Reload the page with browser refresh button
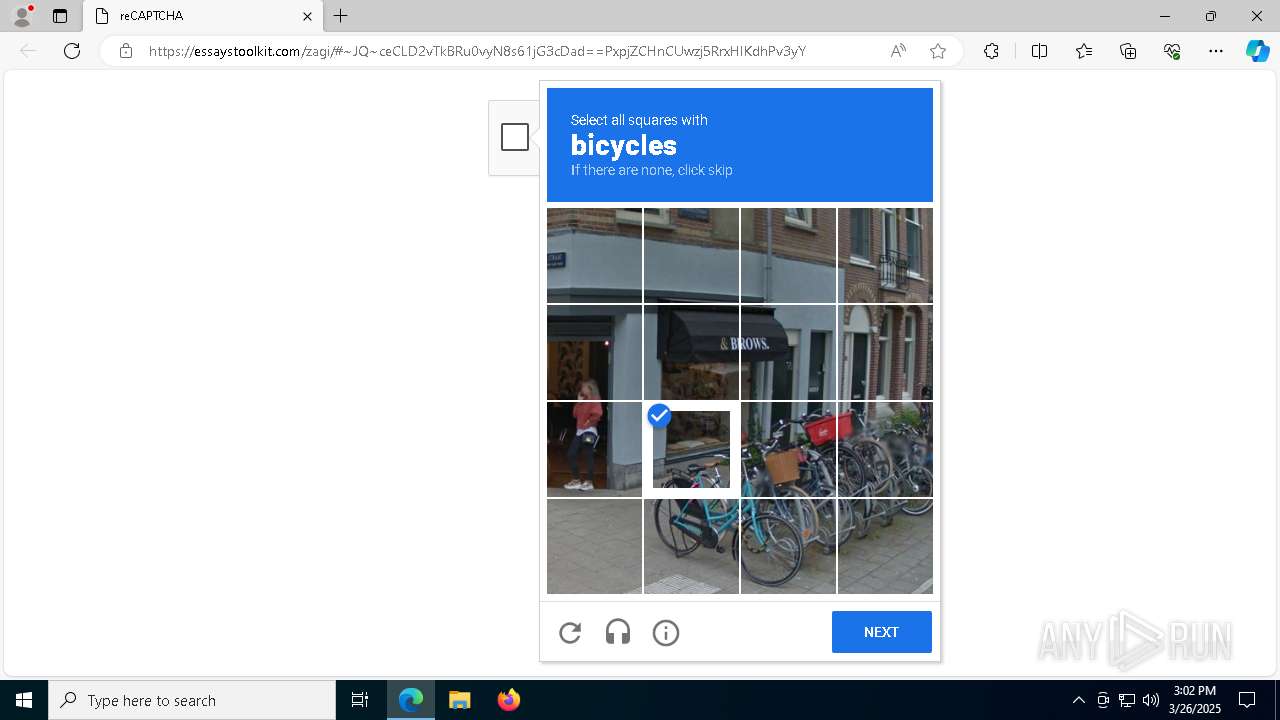 72,51
